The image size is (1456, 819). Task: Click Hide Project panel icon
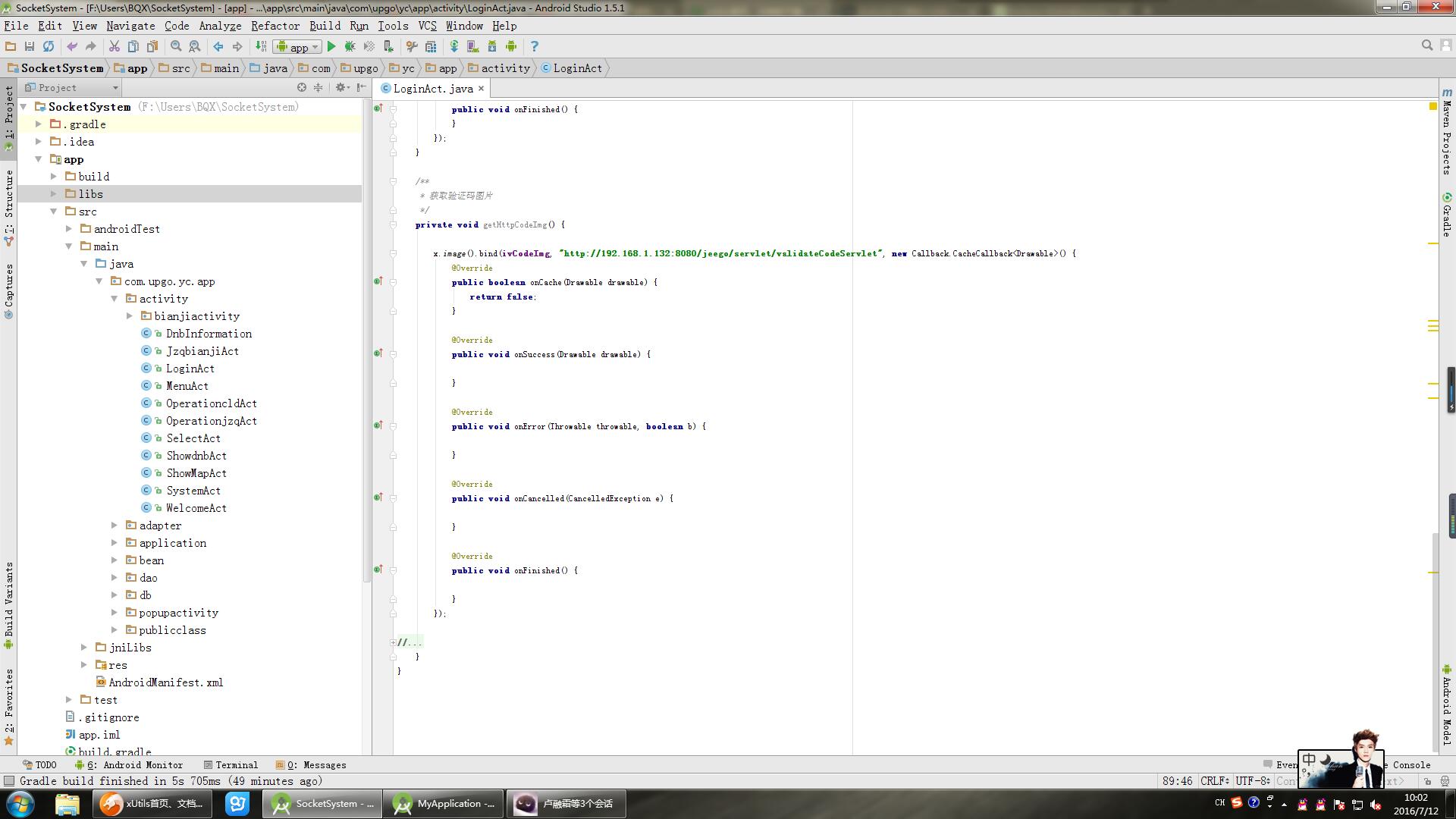(362, 87)
